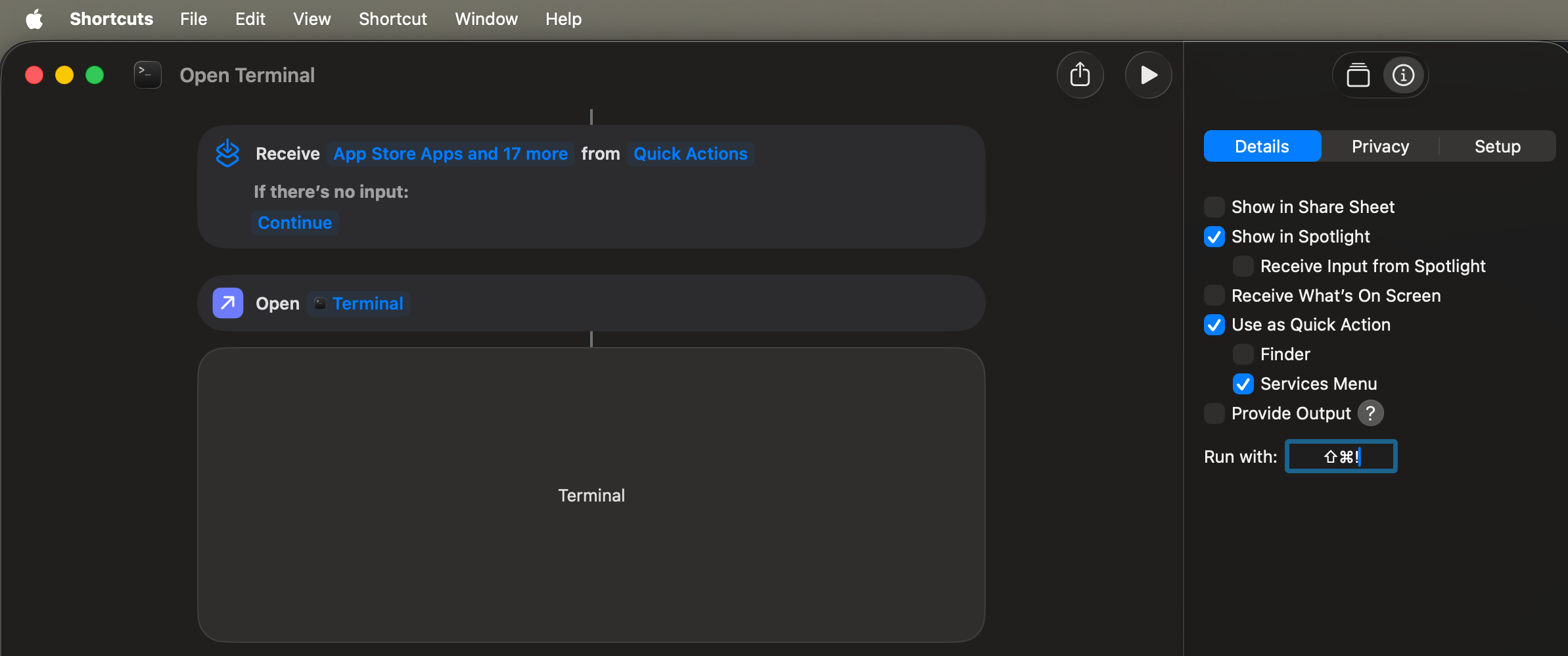Choose a different app instead of Terminal
The height and width of the screenshot is (656, 1568).
click(358, 304)
